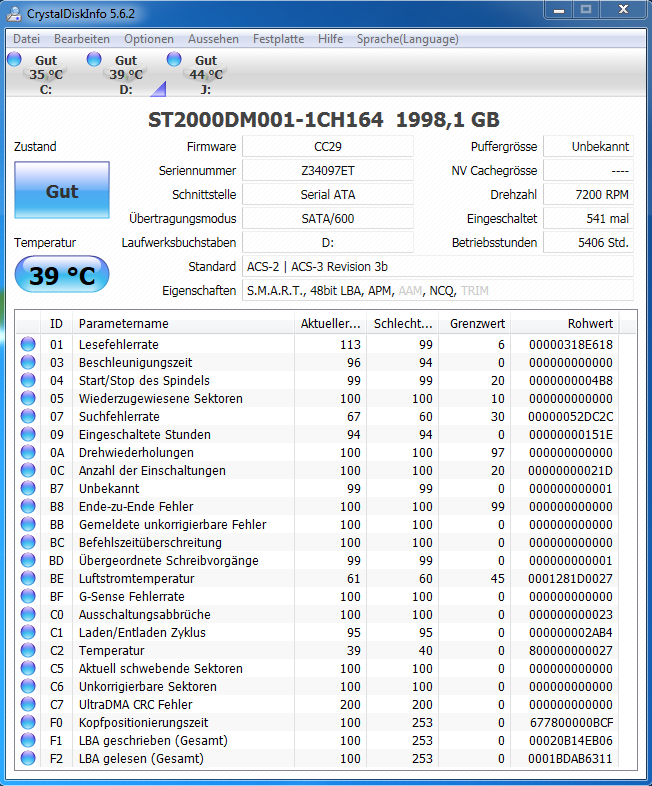Screen dimensions: 652x786
Task: Select raw value 0001281D0027
Action: click(570, 578)
